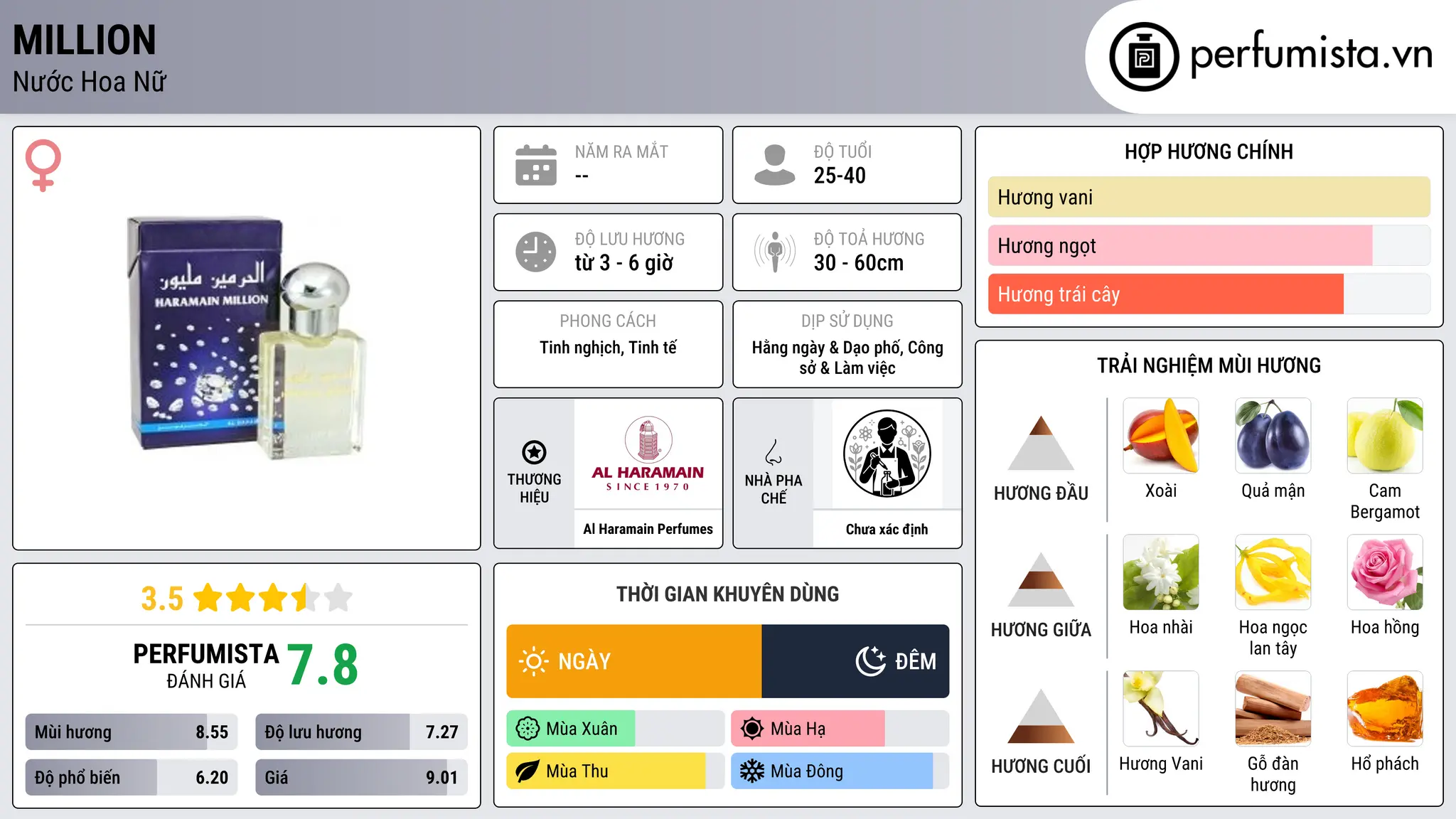Click the Mùi hương 8.55 score bar
The height and width of the screenshot is (819, 1456).
click(x=132, y=732)
